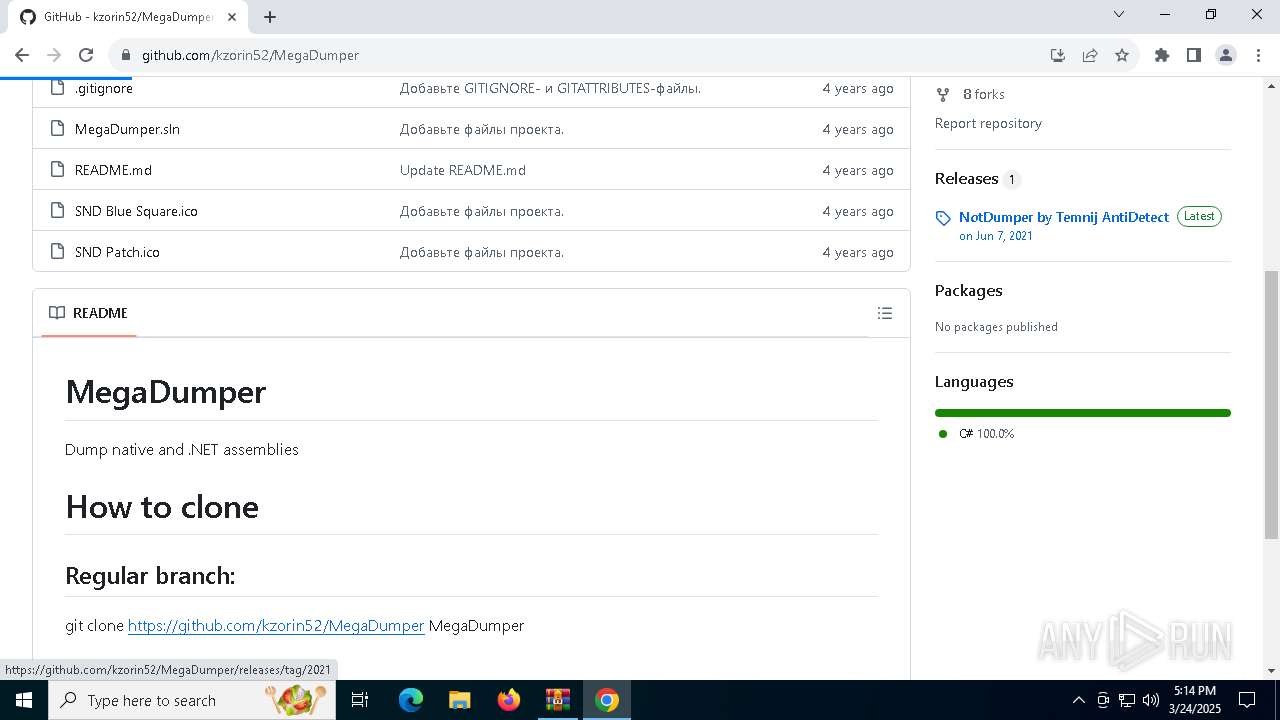Close the GitHub MegaDumper tab
This screenshot has width=1280, height=720.
tap(233, 17)
